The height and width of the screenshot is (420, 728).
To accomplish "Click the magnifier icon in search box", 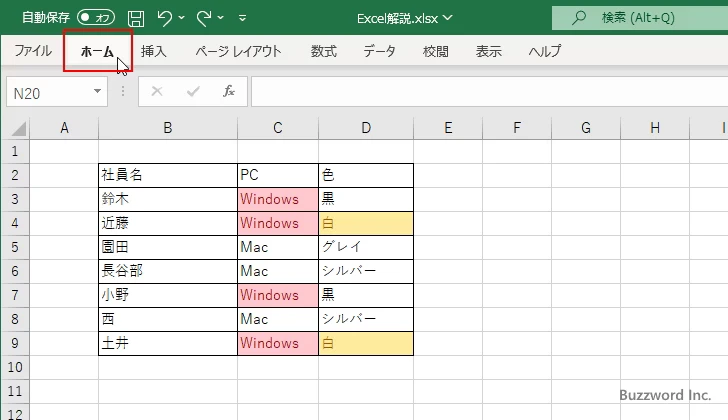I will click(x=578, y=18).
